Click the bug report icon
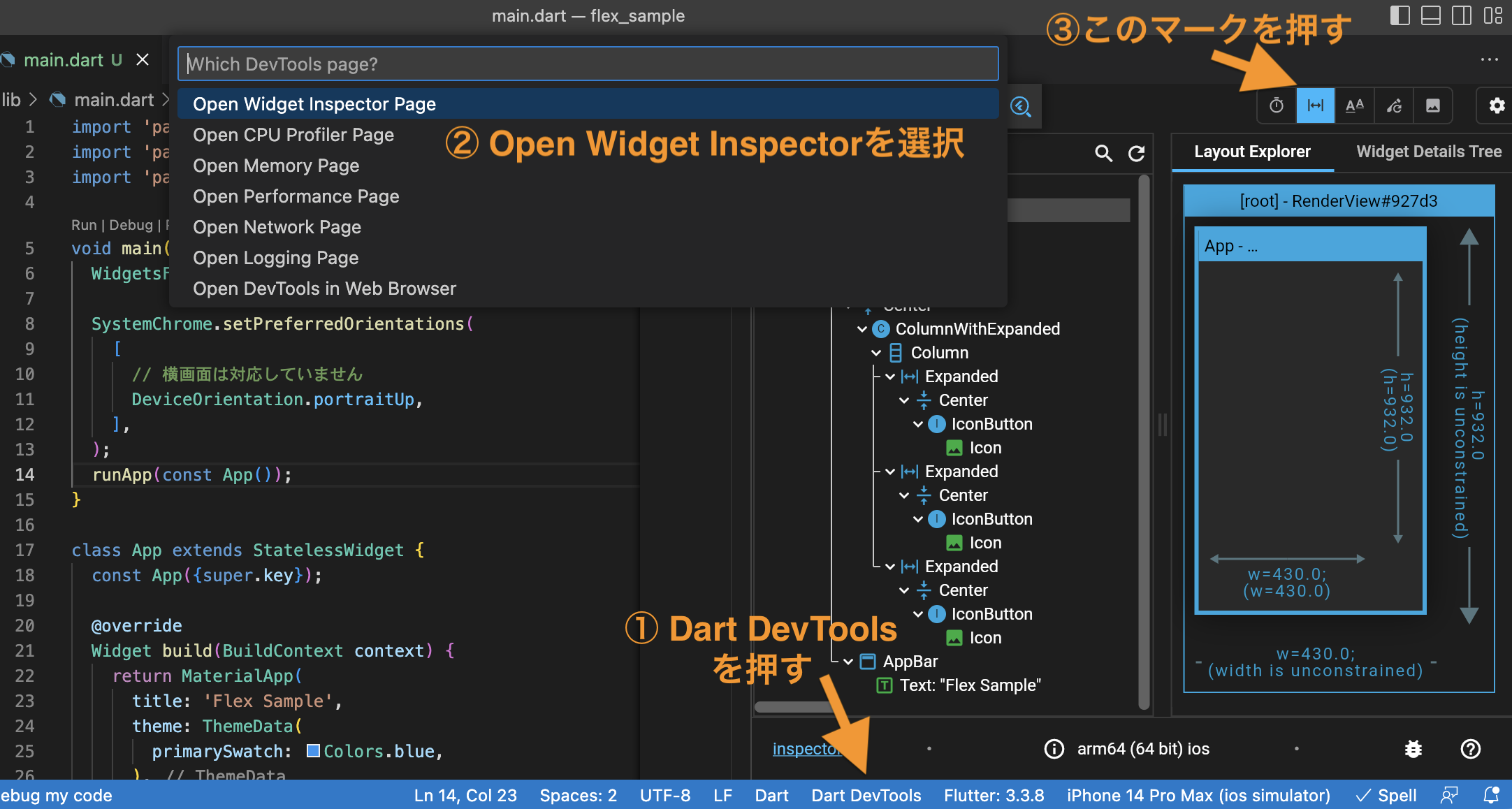1512x809 pixels. pos(1413,749)
